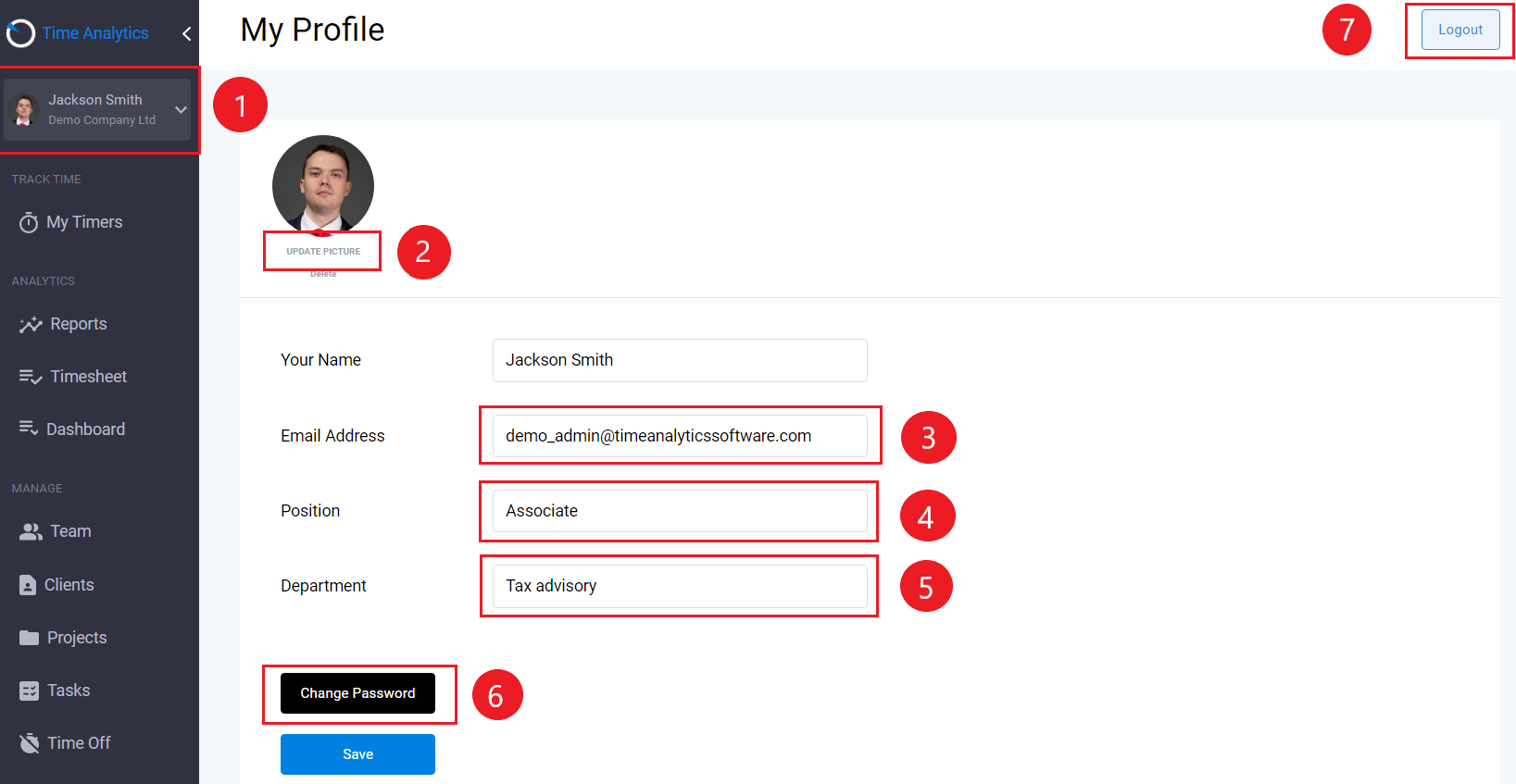This screenshot has width=1516, height=784.
Task: Click the Time Analytics logo icon
Action: click(20, 33)
